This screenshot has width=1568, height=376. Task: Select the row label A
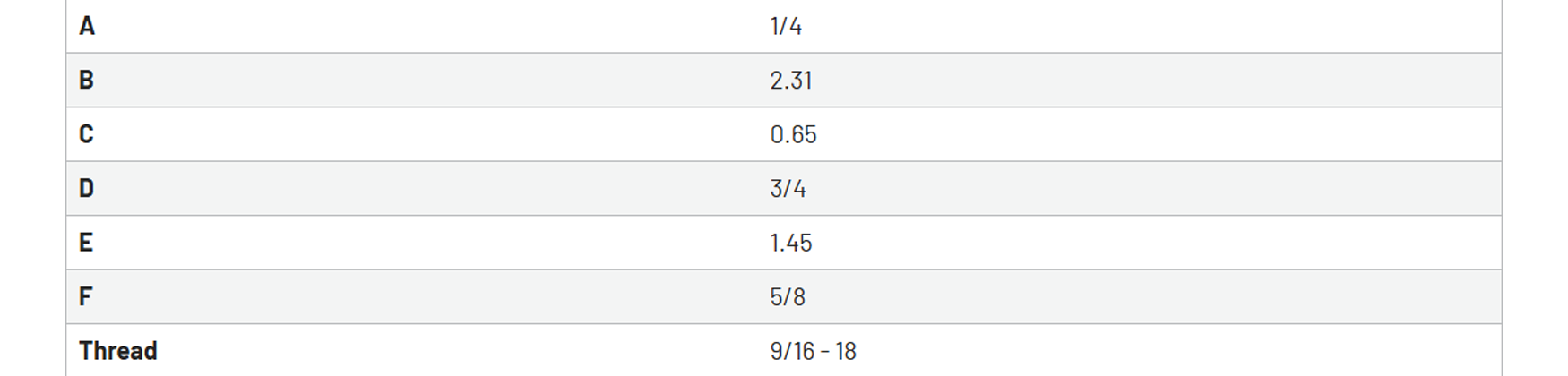87,26
